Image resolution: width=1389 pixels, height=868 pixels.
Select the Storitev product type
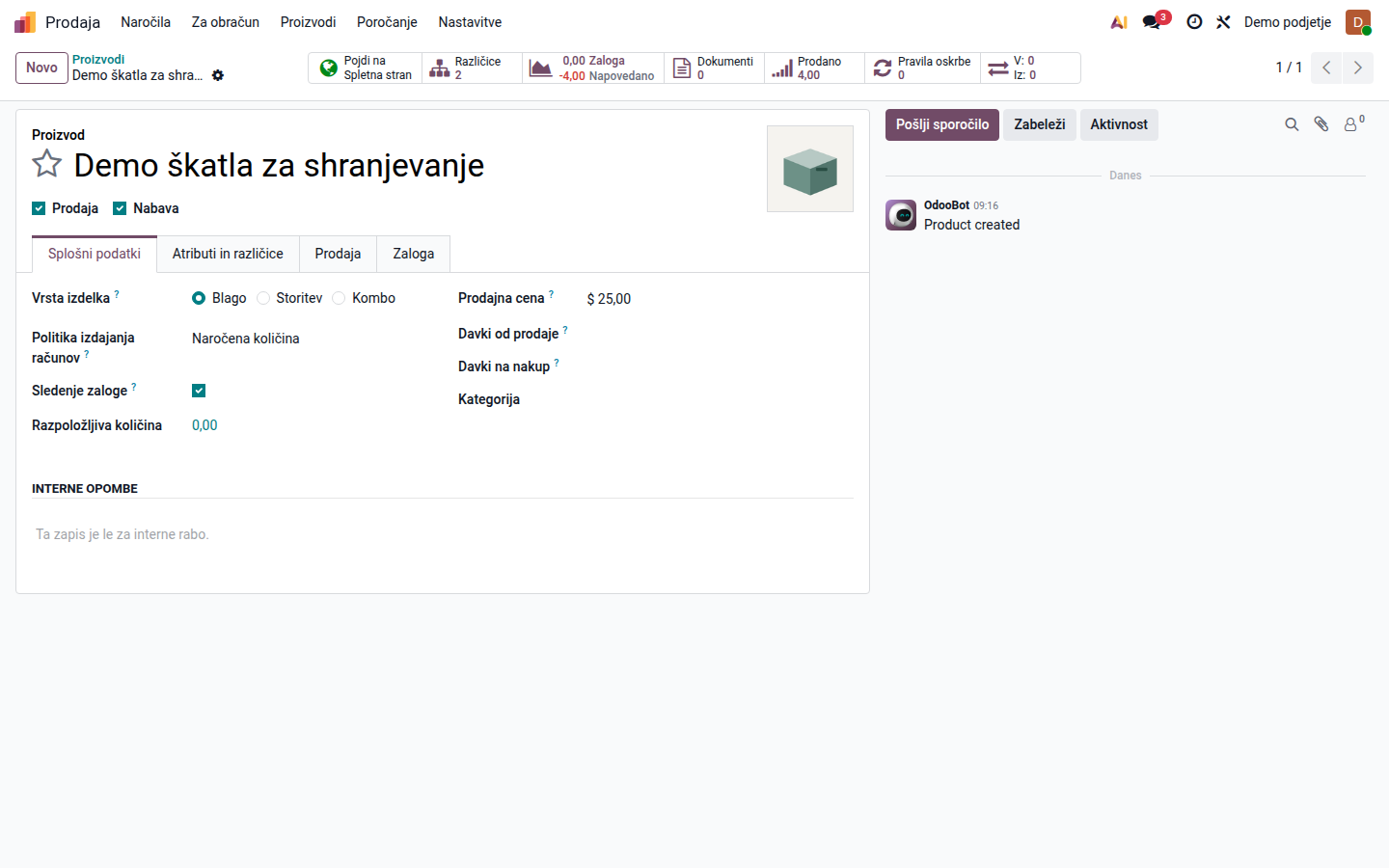click(x=263, y=298)
